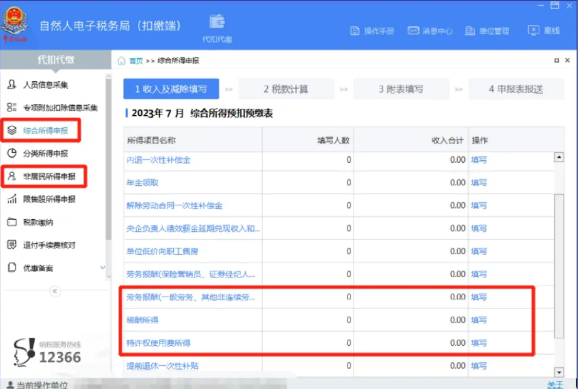Viewport: 578px width, 389px height.
Task: Click 填写 for 年金领取
Action: coord(479,183)
